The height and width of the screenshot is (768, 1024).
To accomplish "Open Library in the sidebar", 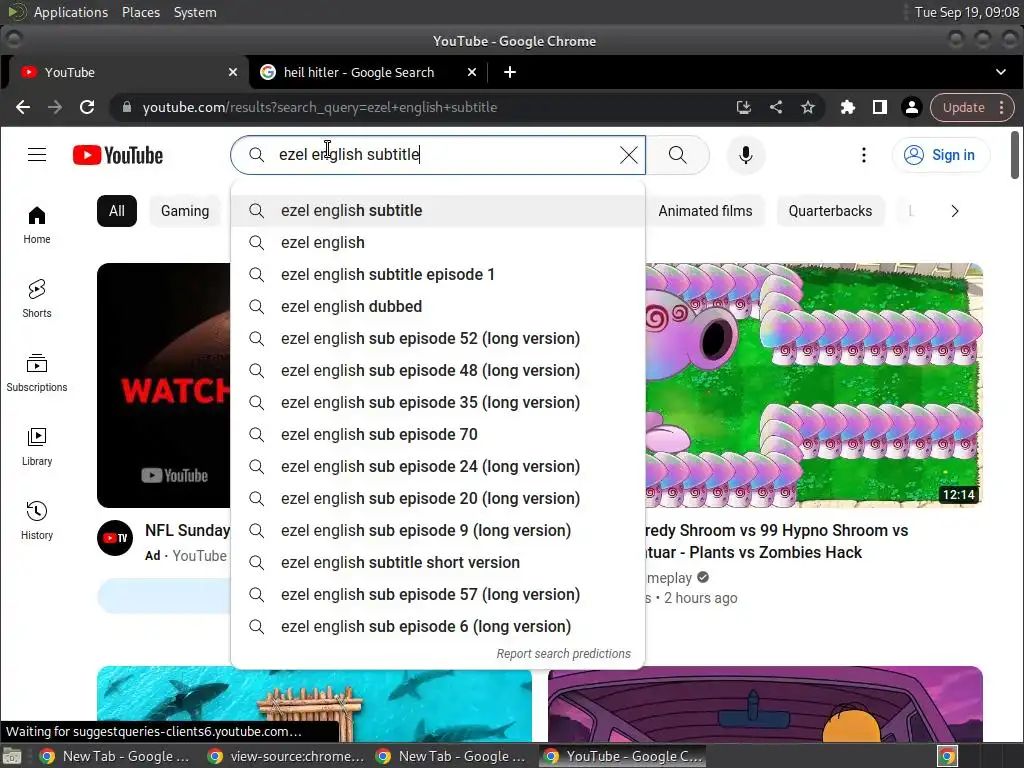I will (37, 447).
